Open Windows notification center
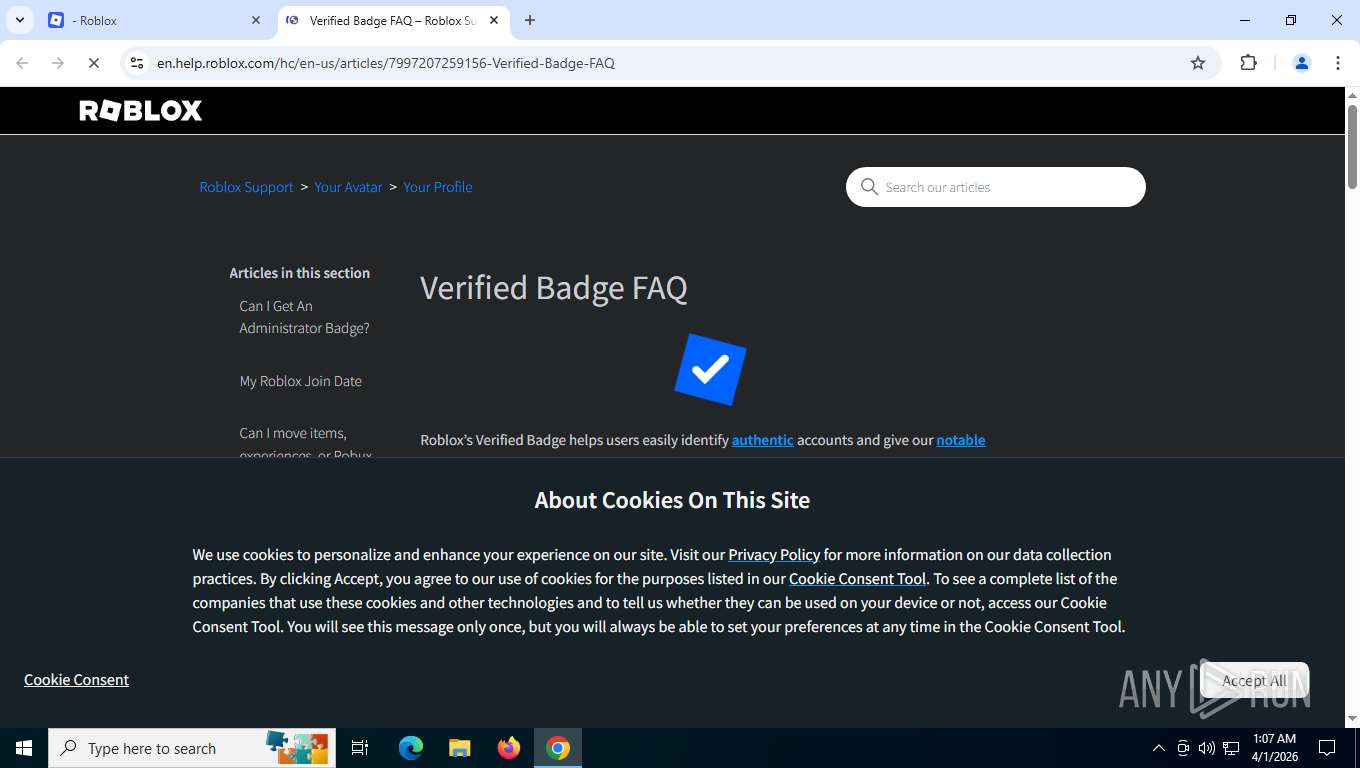 tap(1327, 748)
